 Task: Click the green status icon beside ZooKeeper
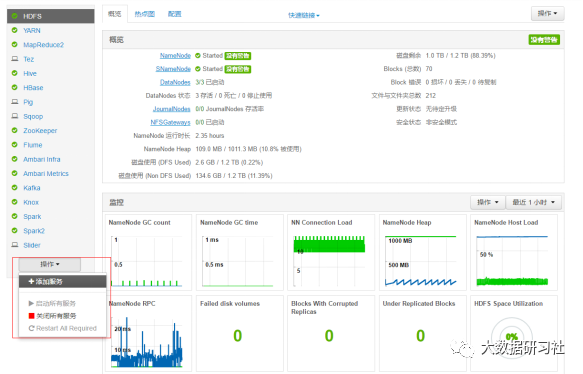pyautogui.click(x=15, y=130)
